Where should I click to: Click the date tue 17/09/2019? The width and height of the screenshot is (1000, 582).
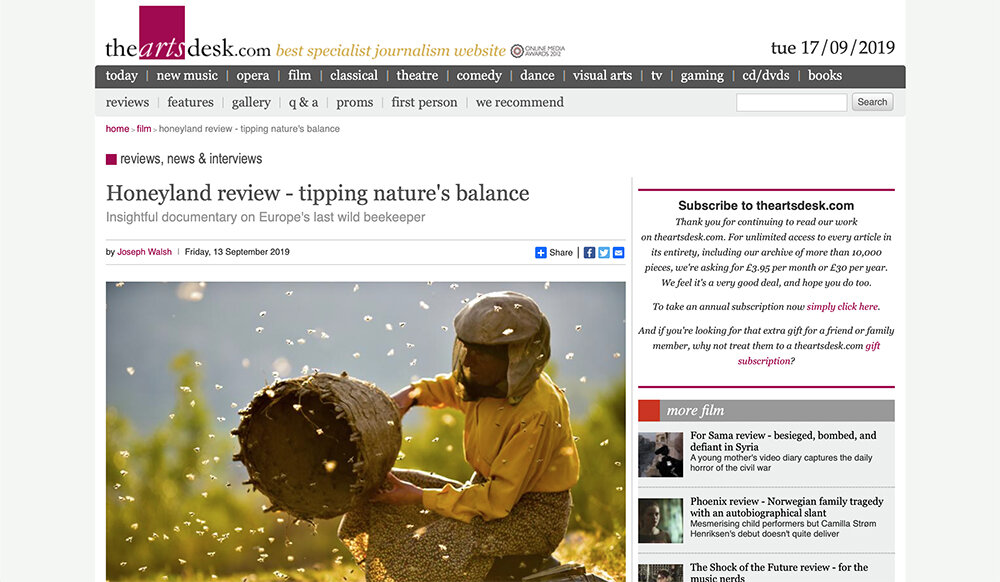832,48
